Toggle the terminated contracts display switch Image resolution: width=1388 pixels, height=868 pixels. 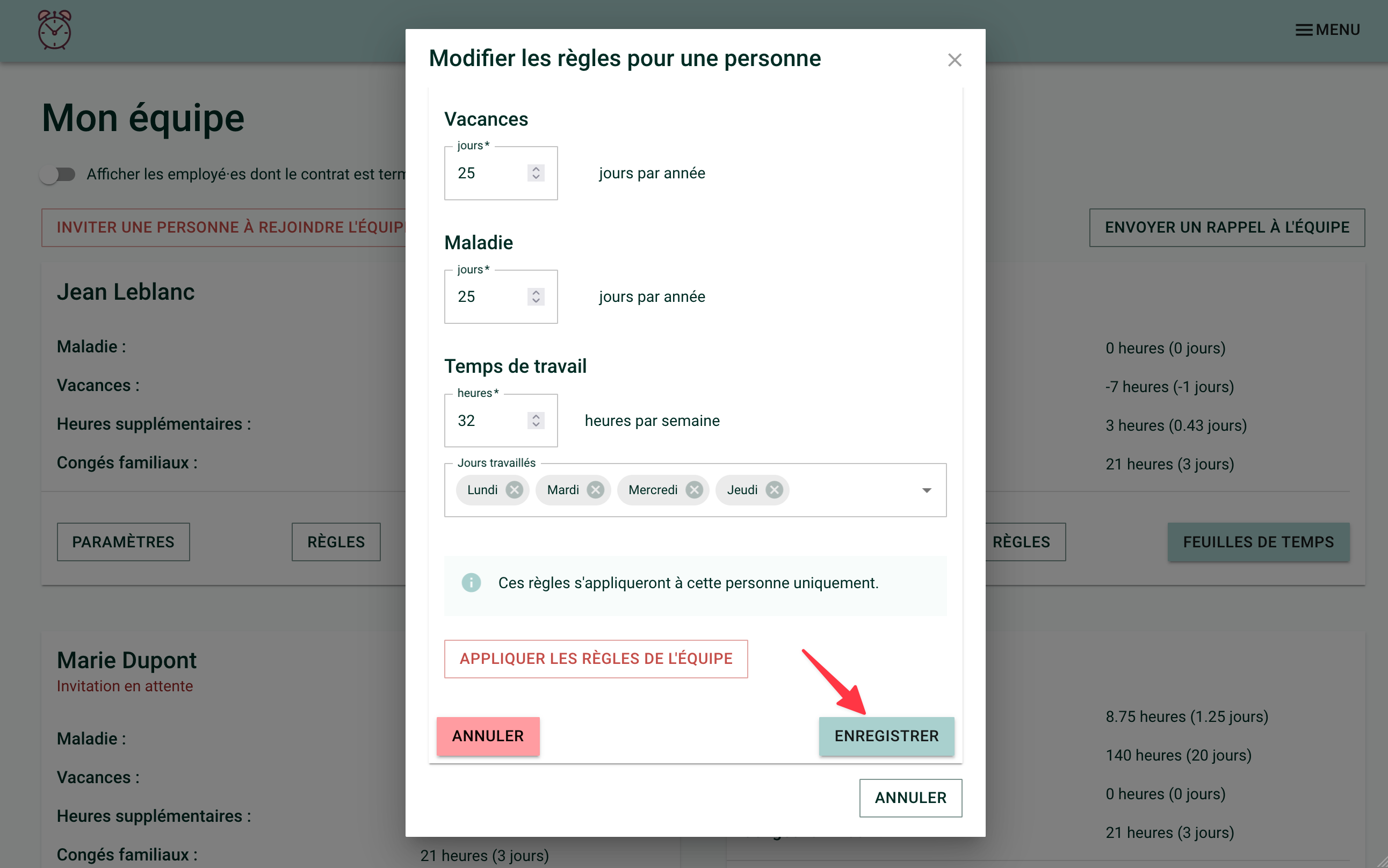[x=57, y=173]
